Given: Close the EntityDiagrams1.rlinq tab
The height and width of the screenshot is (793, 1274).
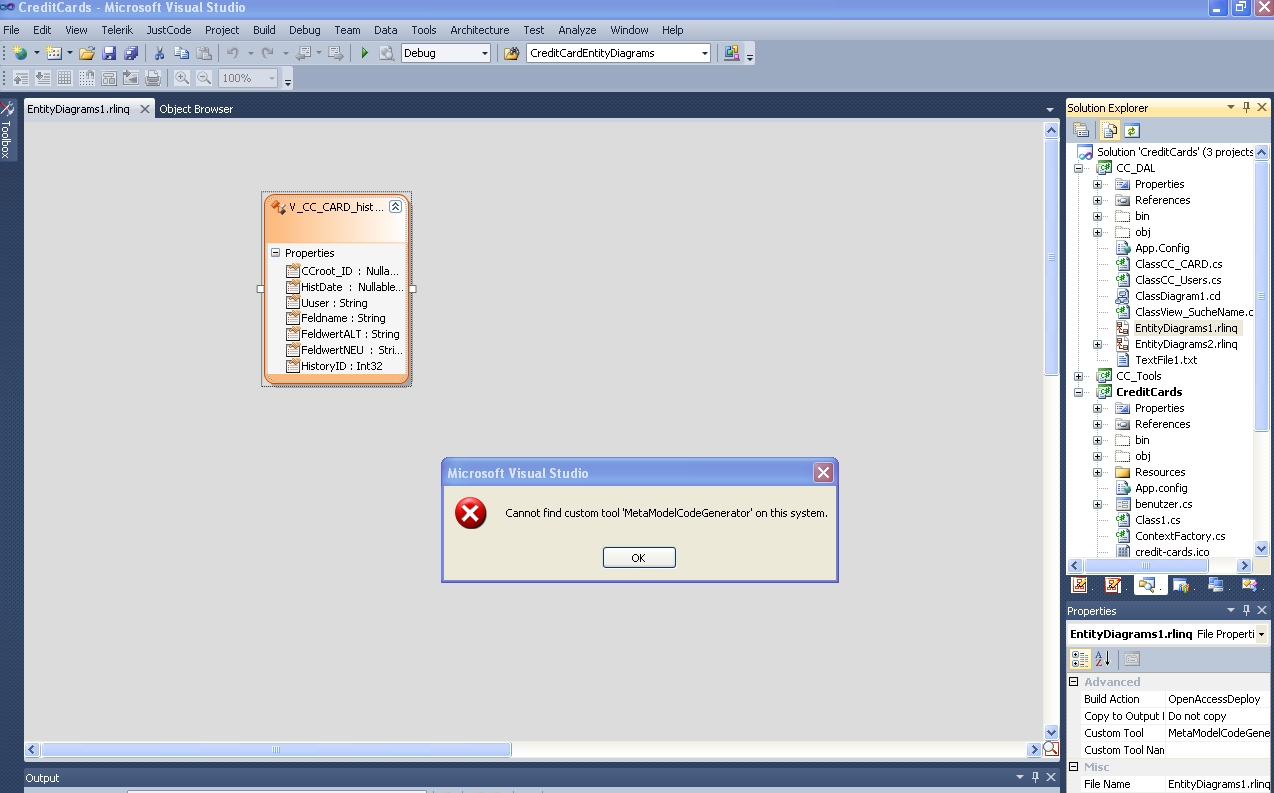Looking at the screenshot, I should (x=144, y=109).
